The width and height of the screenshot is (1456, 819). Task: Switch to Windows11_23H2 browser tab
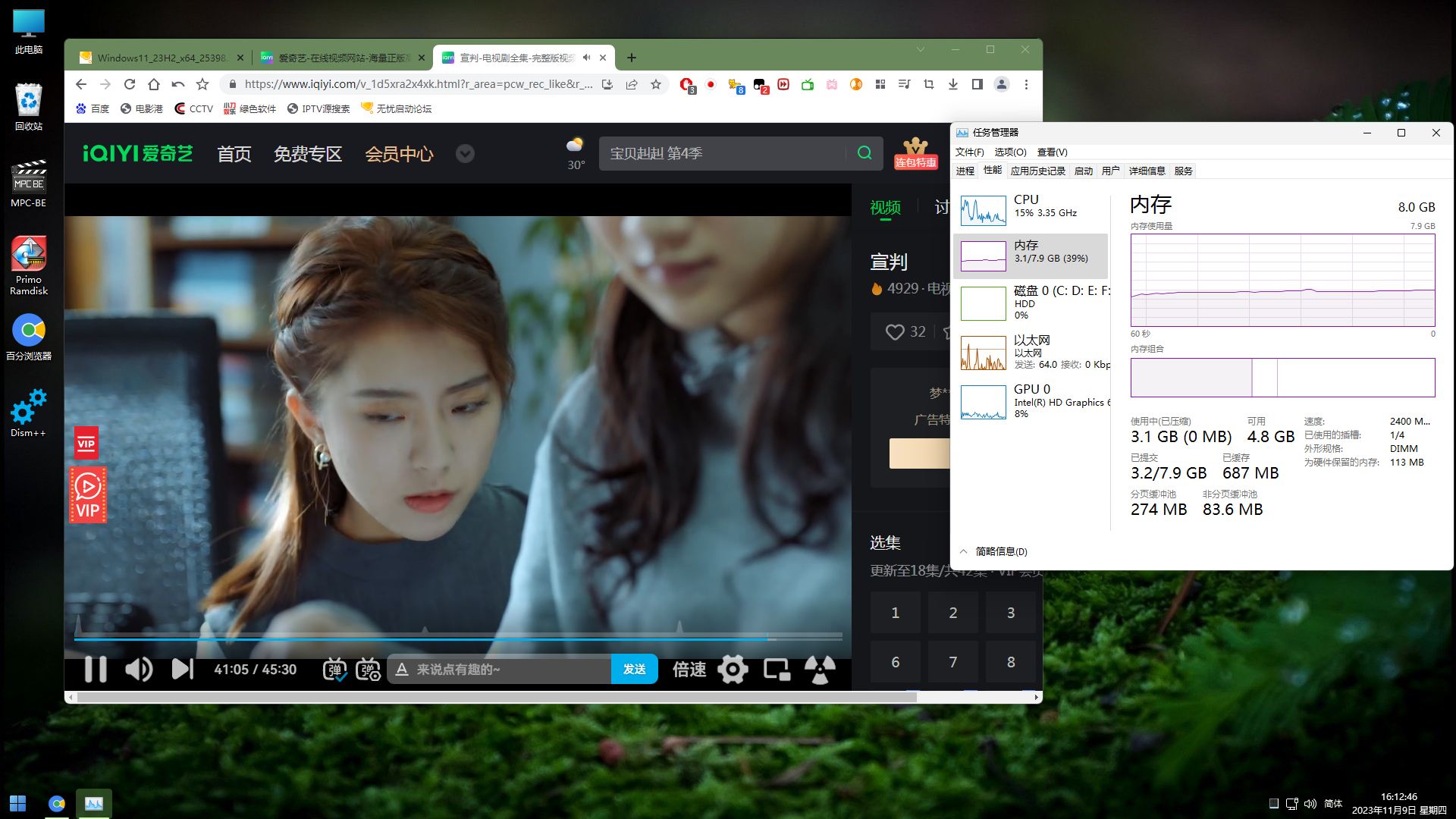pos(162,58)
